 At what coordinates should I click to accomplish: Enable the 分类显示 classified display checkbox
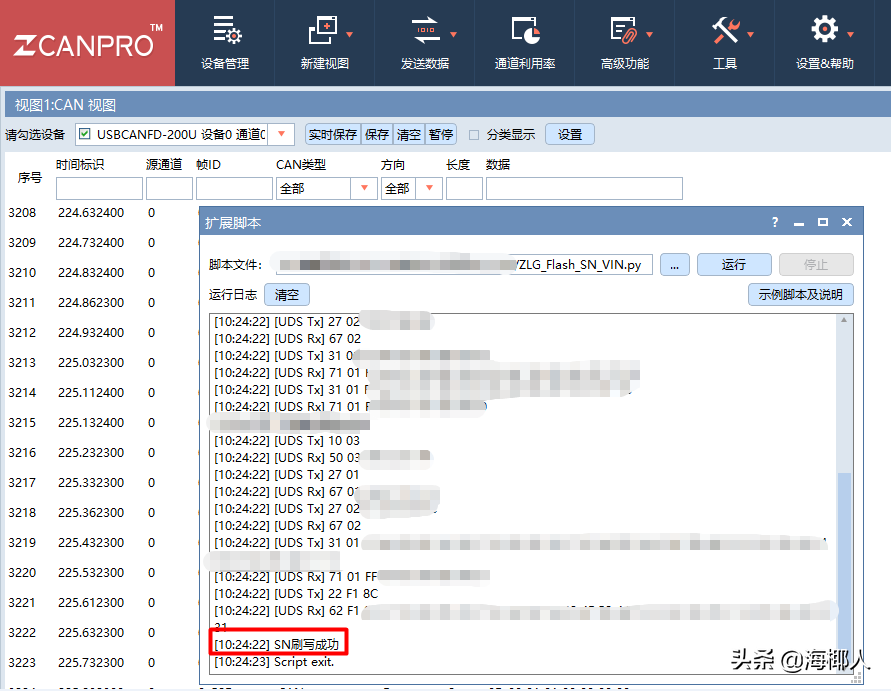[x=475, y=133]
